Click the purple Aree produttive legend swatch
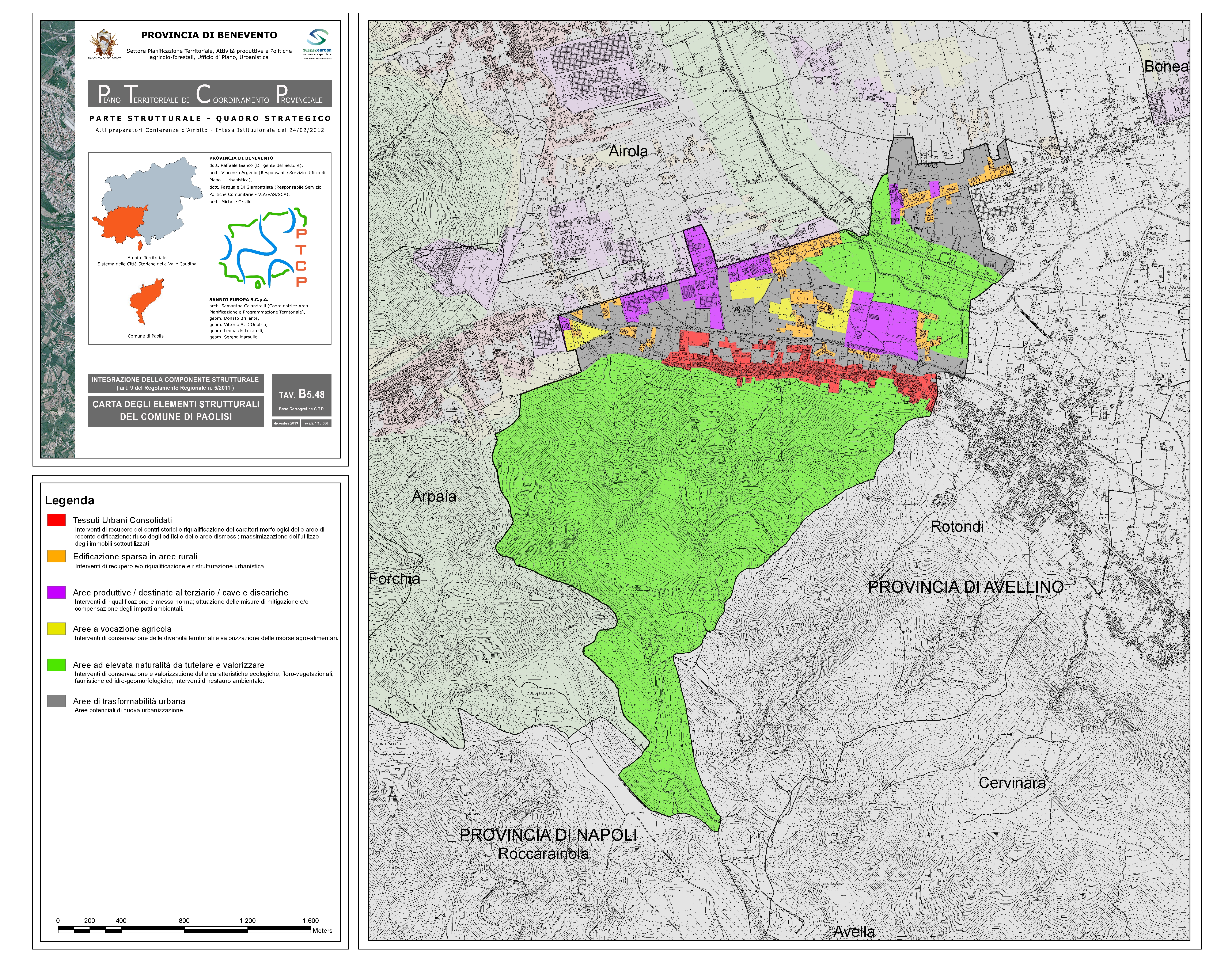The width and height of the screenshot is (1232, 963). pyautogui.click(x=56, y=592)
